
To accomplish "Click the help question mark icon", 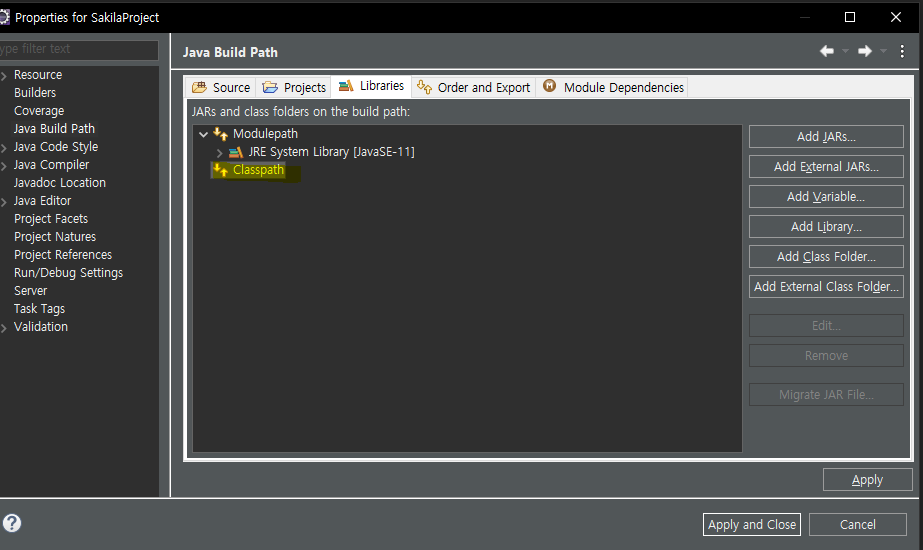I will 12,523.
